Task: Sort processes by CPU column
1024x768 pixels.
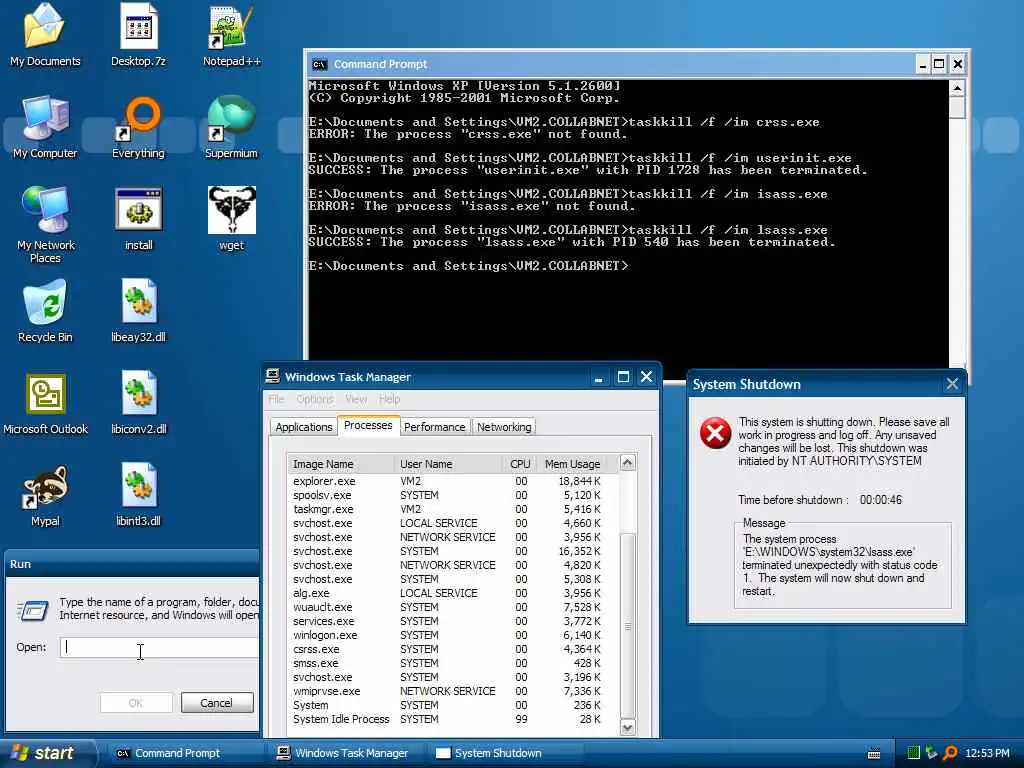Action: point(520,464)
